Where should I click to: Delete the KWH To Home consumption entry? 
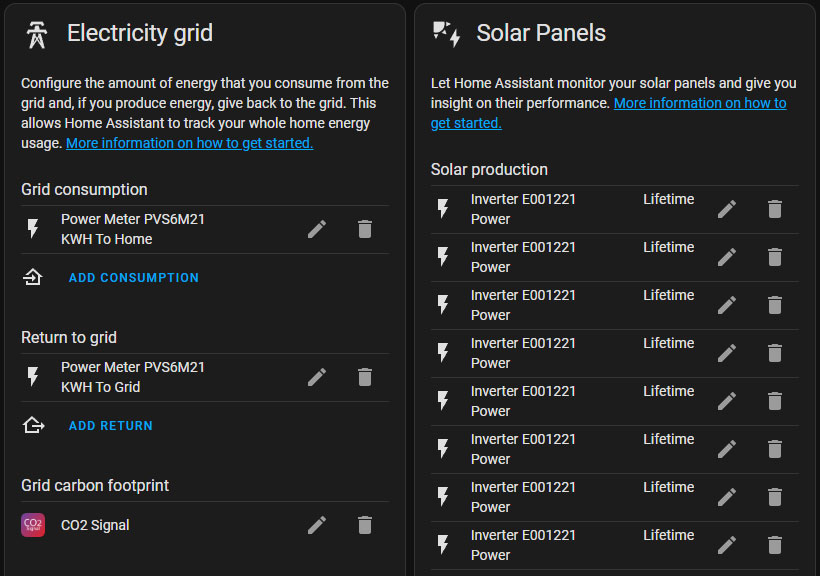pos(365,229)
